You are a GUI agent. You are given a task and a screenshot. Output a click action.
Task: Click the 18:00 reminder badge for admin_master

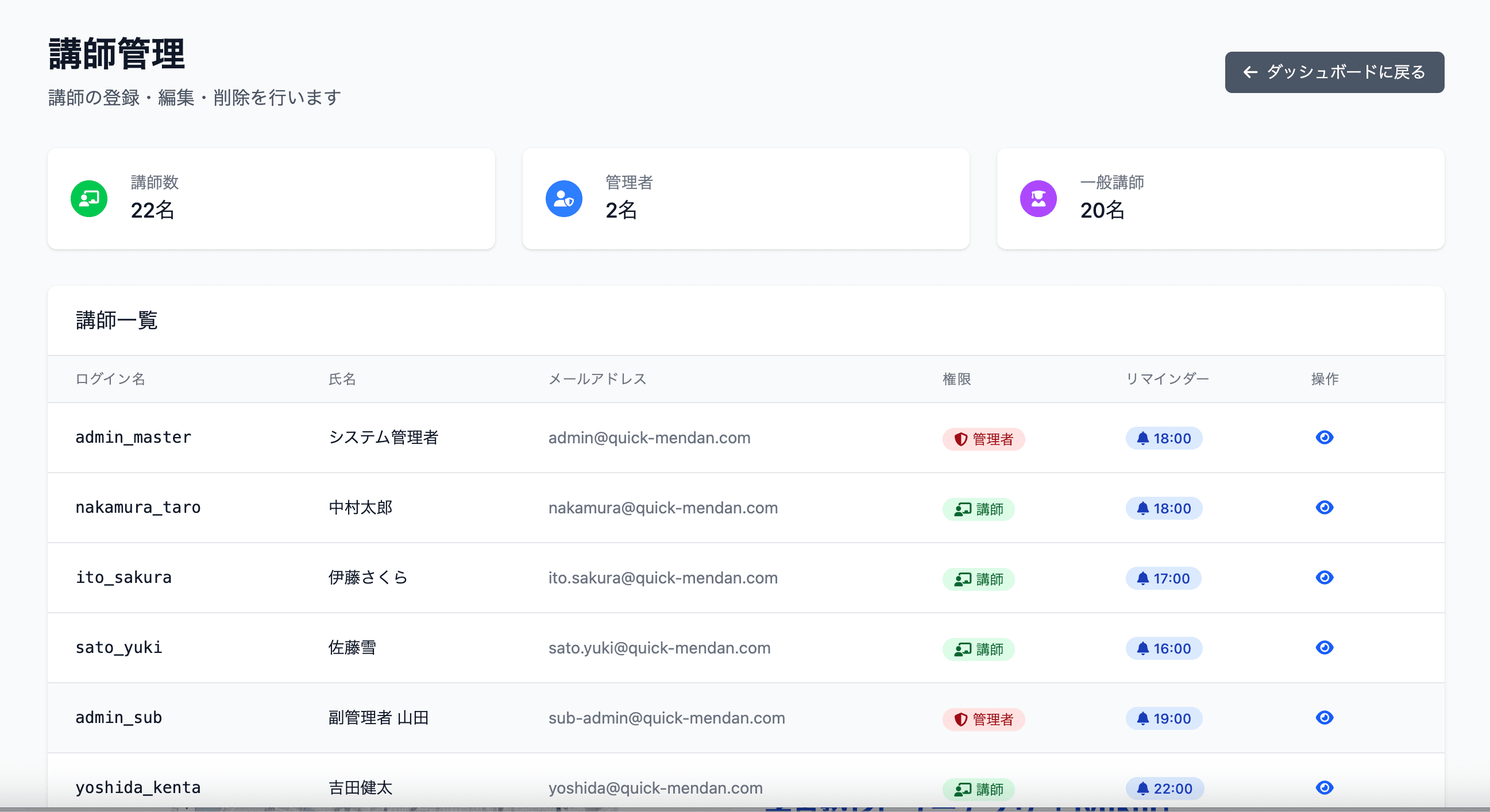(x=1163, y=438)
